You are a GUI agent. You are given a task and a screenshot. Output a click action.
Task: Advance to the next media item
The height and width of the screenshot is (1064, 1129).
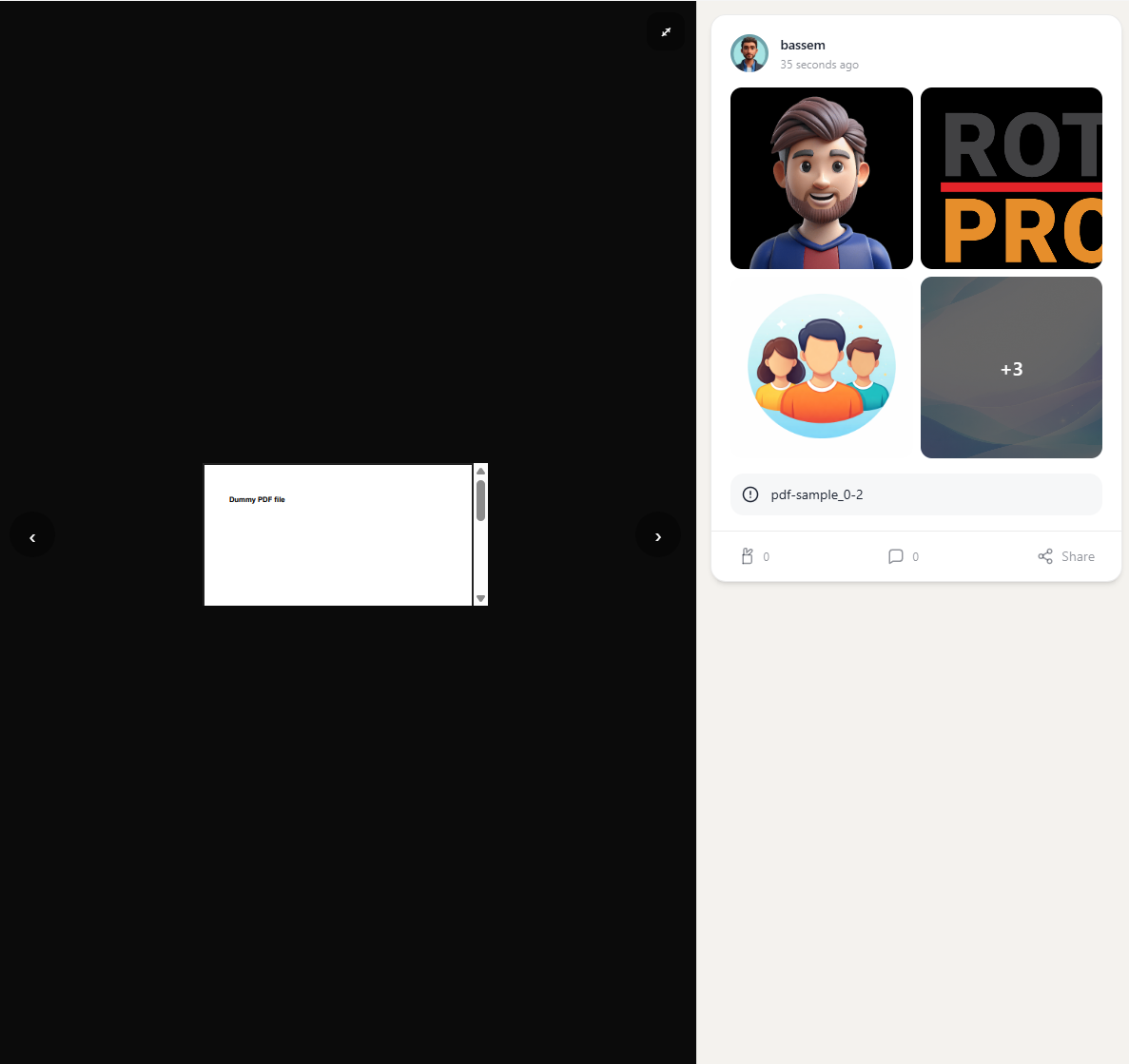click(x=657, y=536)
